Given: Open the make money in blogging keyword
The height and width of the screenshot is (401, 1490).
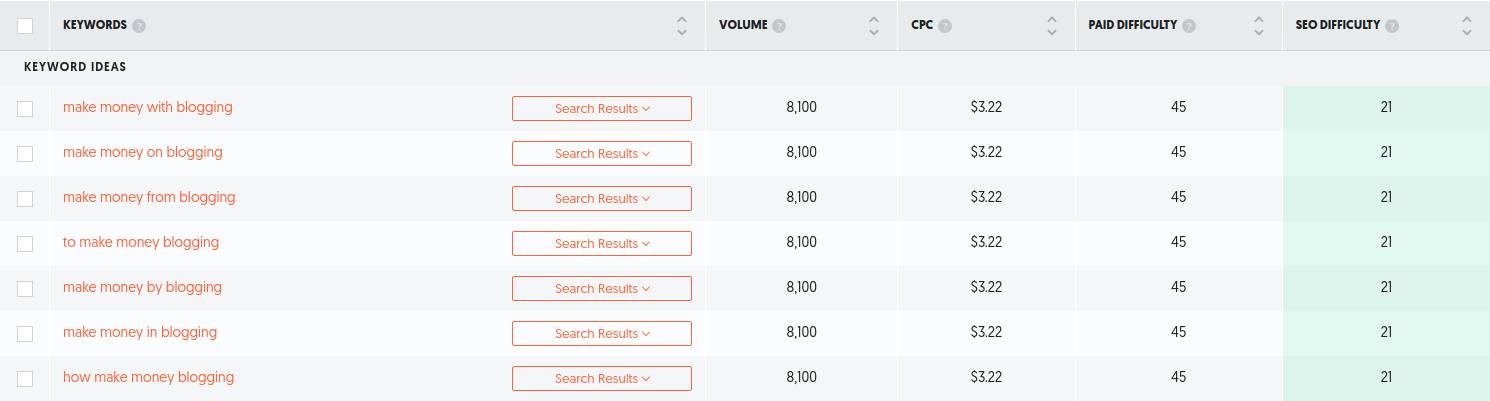Looking at the screenshot, I should (x=140, y=332).
